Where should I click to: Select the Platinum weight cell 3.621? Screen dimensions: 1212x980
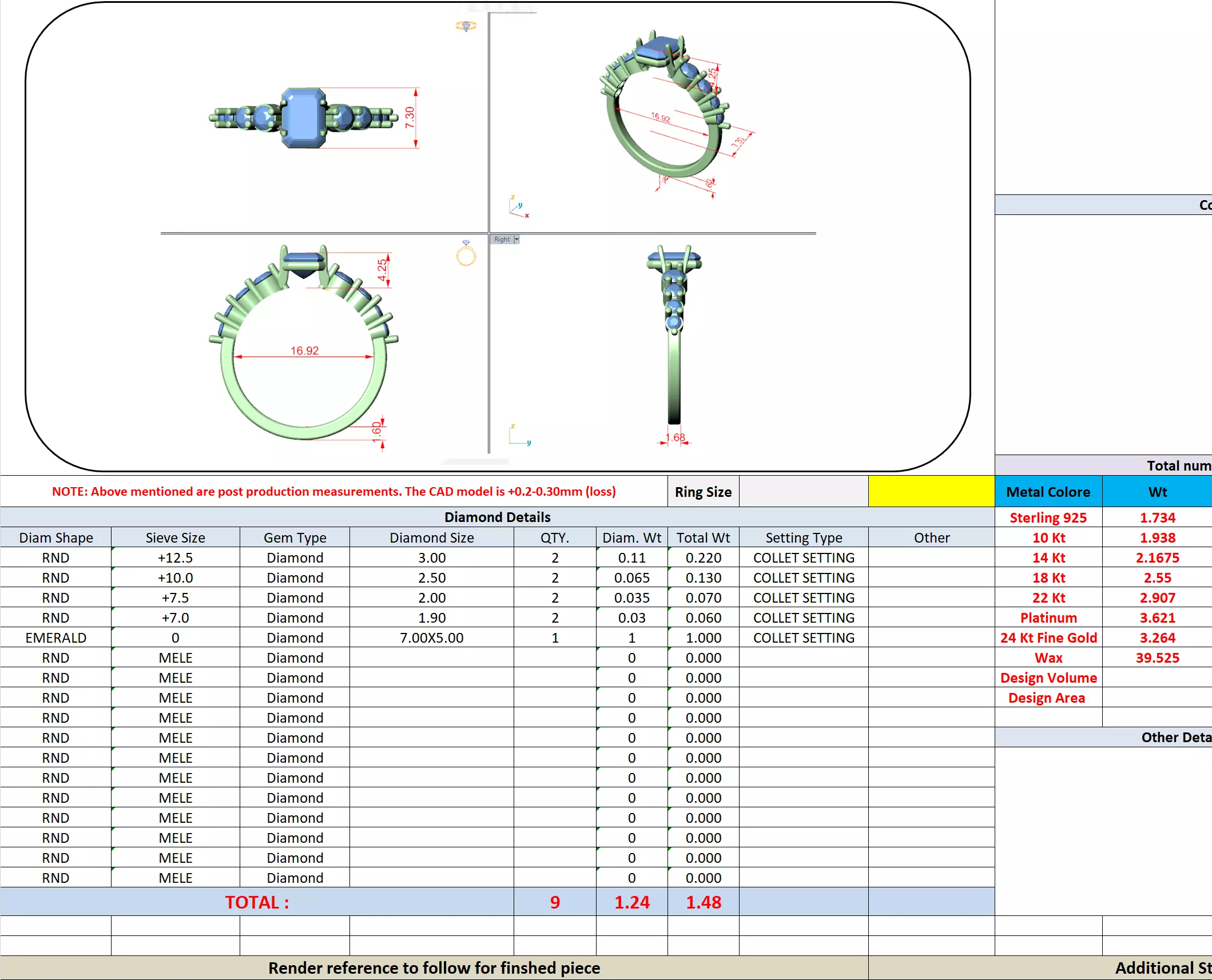click(1157, 618)
